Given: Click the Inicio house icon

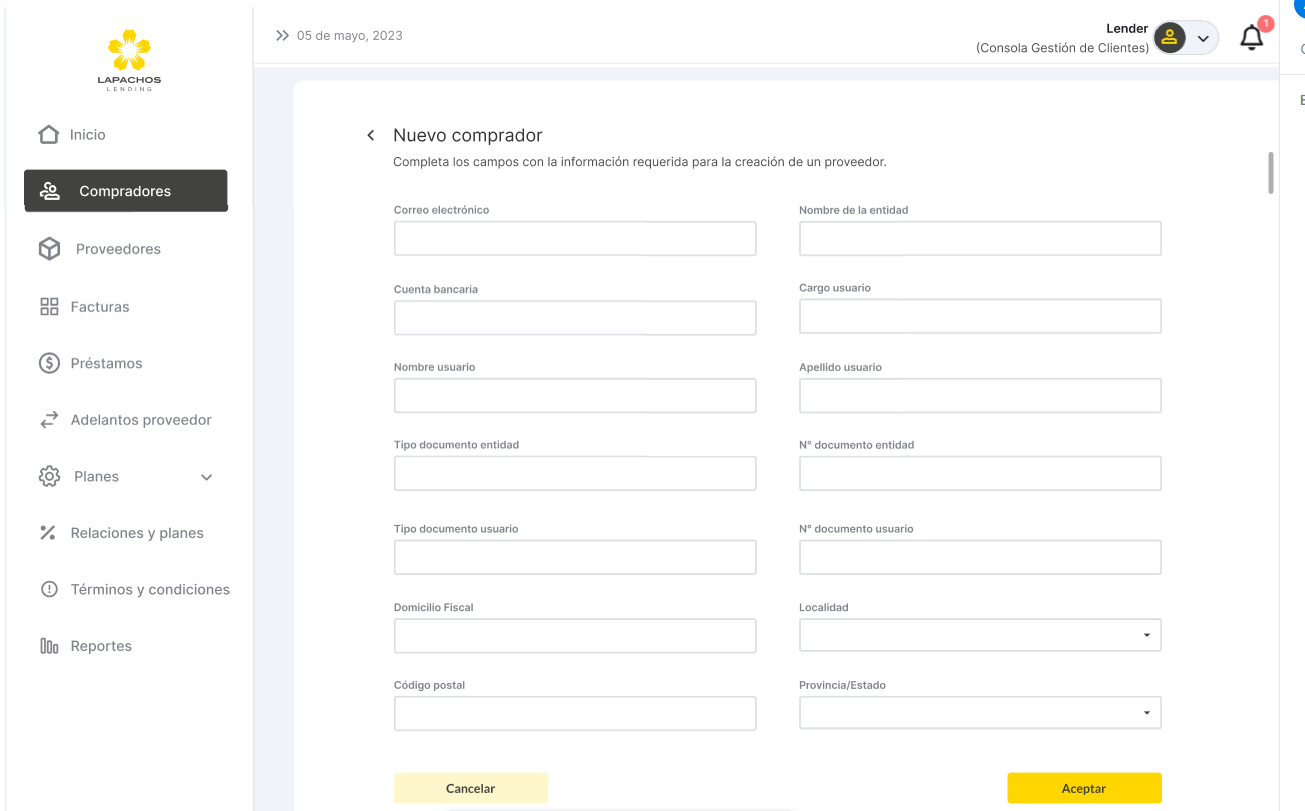Looking at the screenshot, I should [x=48, y=134].
